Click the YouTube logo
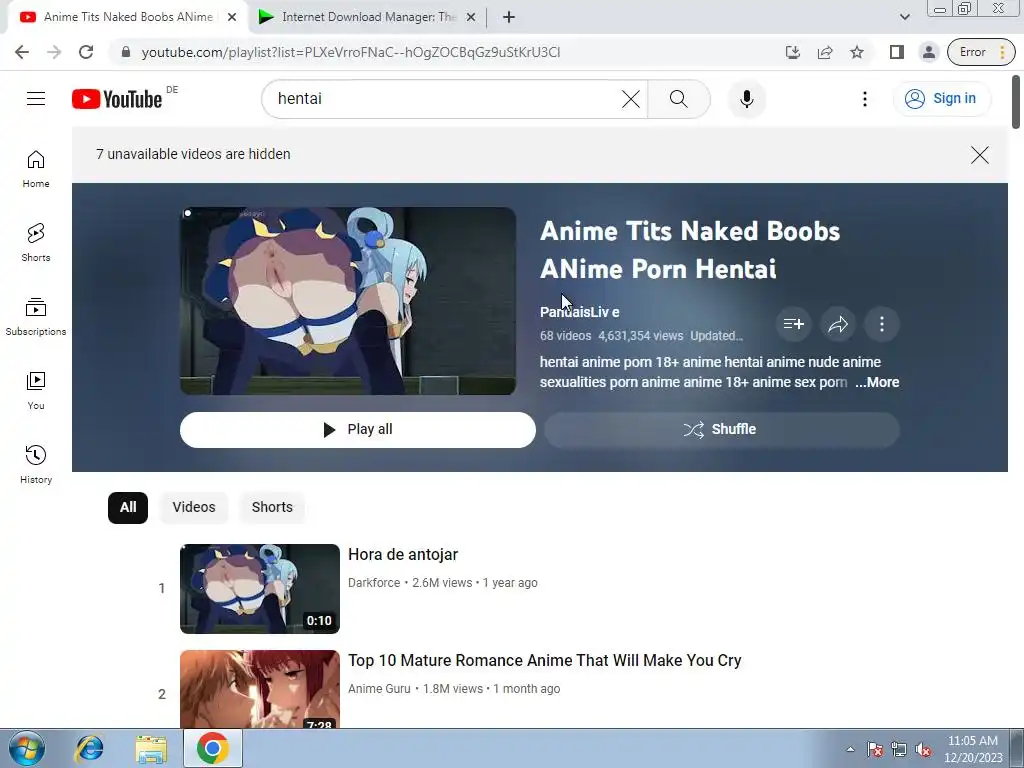This screenshot has height=768, width=1024. [117, 99]
